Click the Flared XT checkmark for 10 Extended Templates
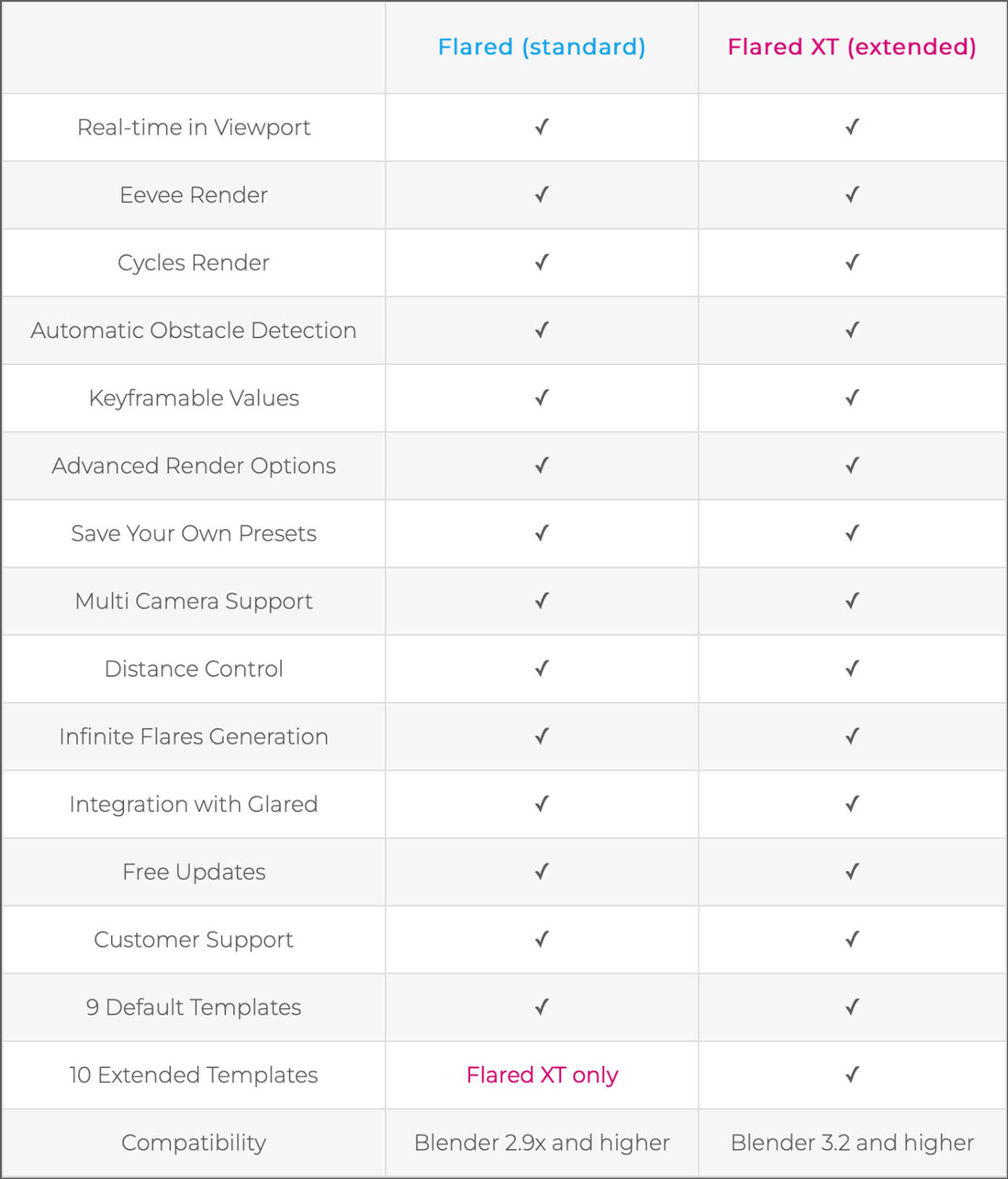 pos(851,1074)
